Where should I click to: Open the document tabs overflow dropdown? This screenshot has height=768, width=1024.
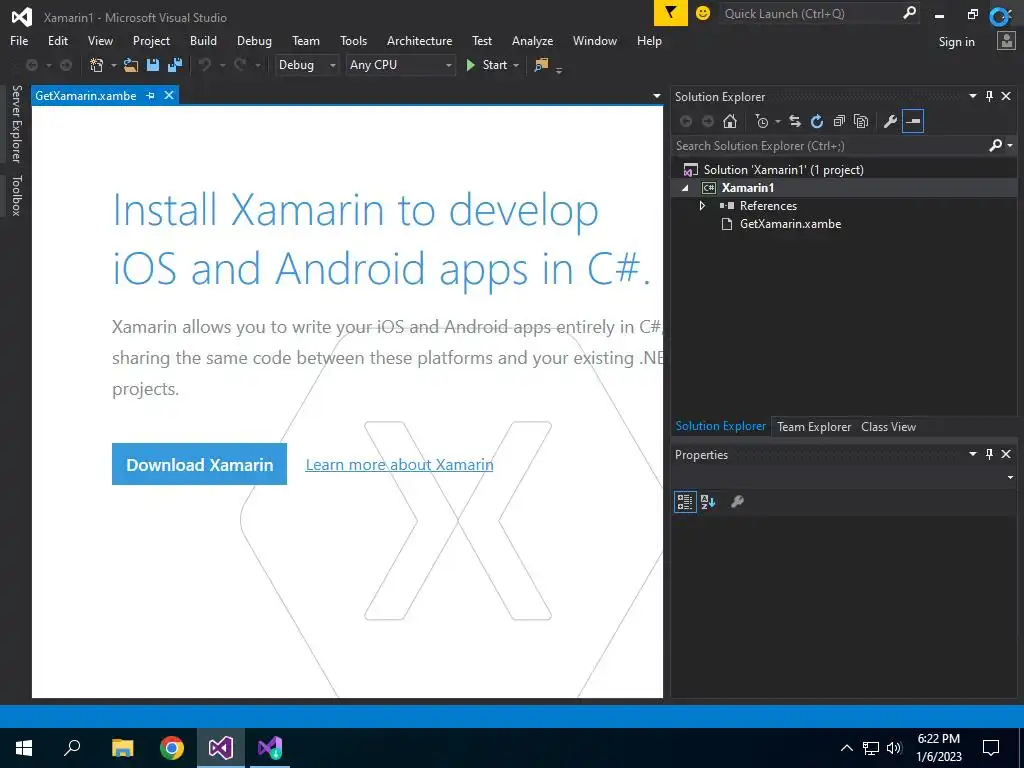click(x=656, y=96)
